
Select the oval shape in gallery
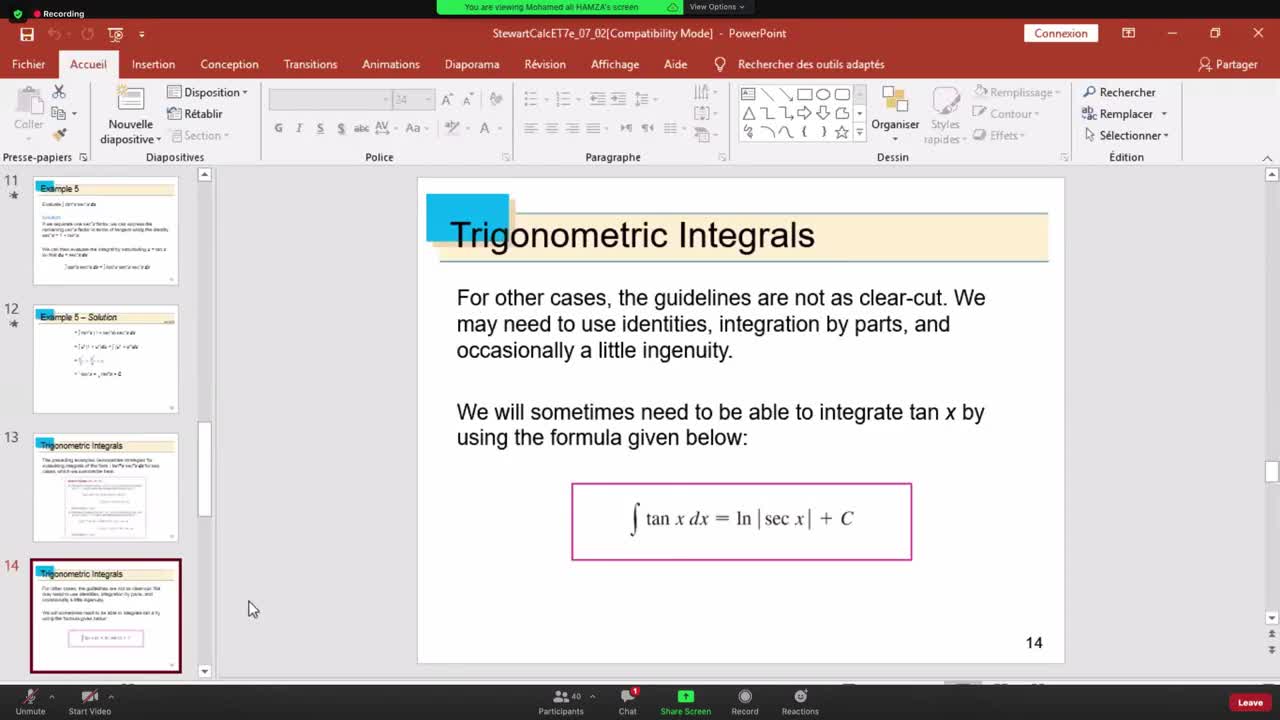pos(823,95)
